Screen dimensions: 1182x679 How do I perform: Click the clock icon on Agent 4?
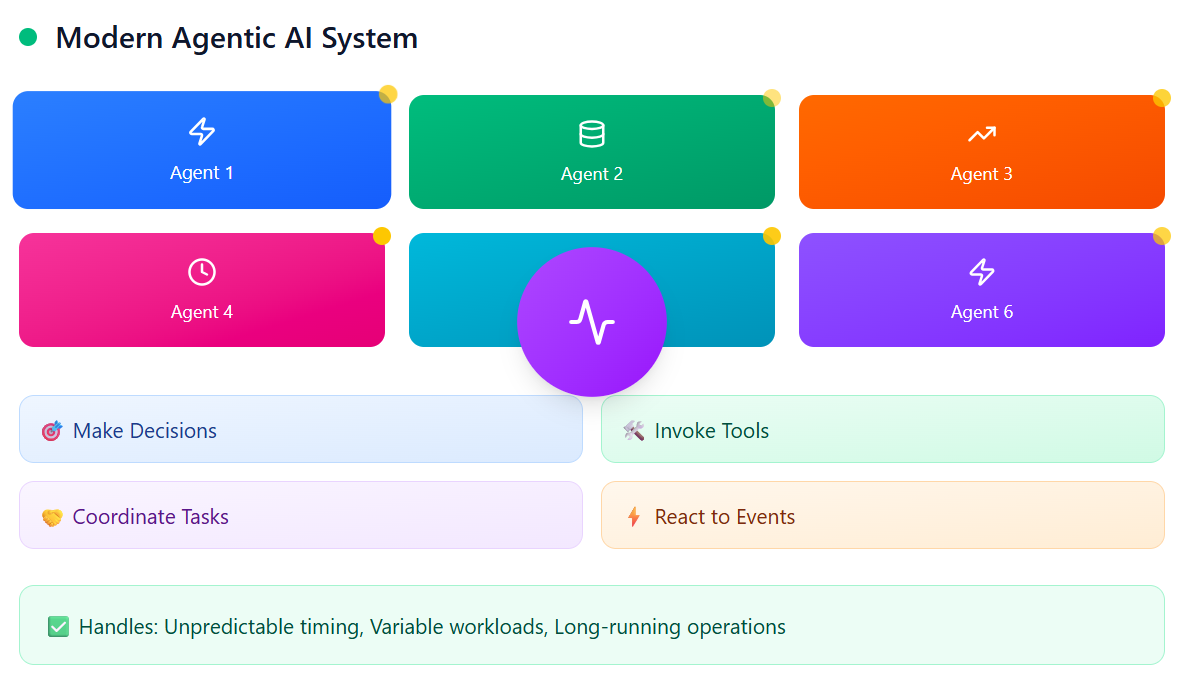point(202,269)
